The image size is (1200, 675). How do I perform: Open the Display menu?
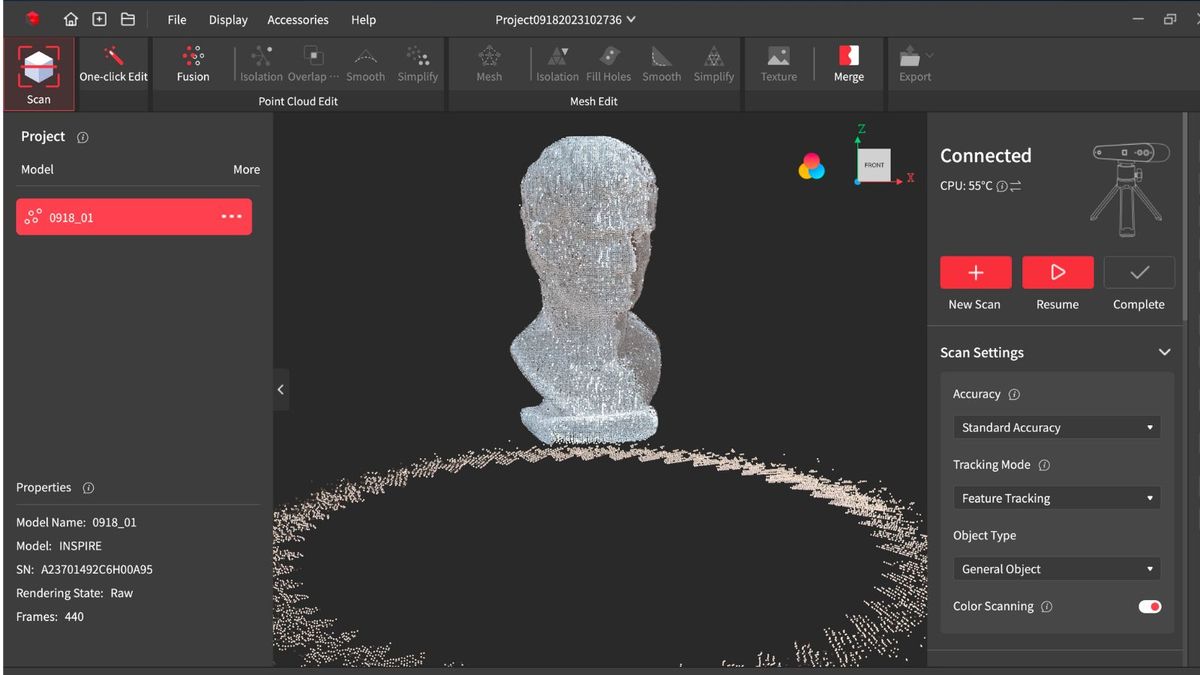(x=228, y=18)
